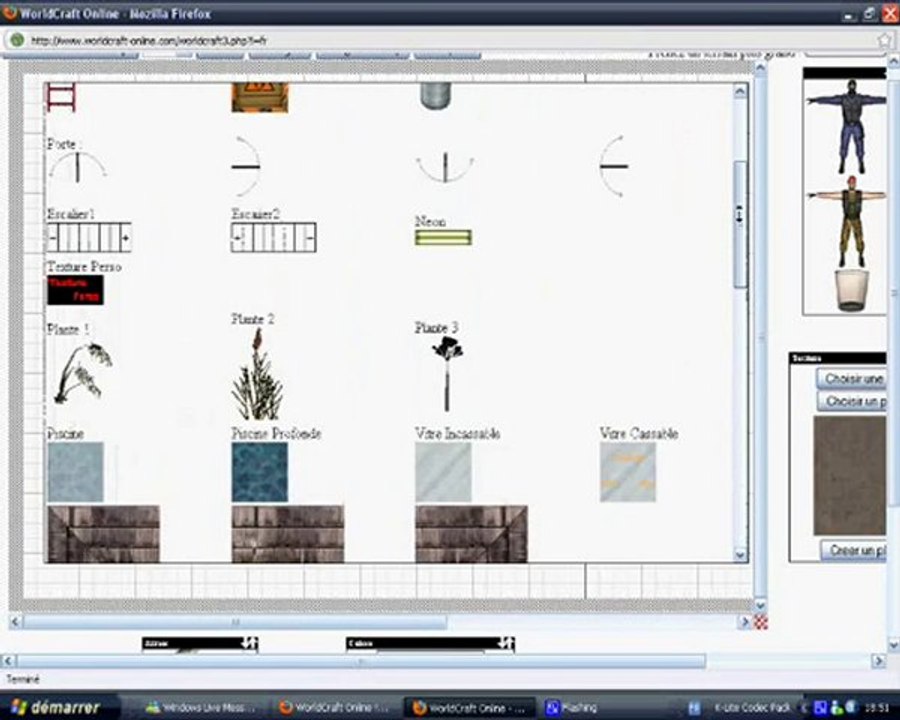The image size is (900, 720).
Task: Select brick wall piece under Piscine Profonde
Action: point(288,533)
